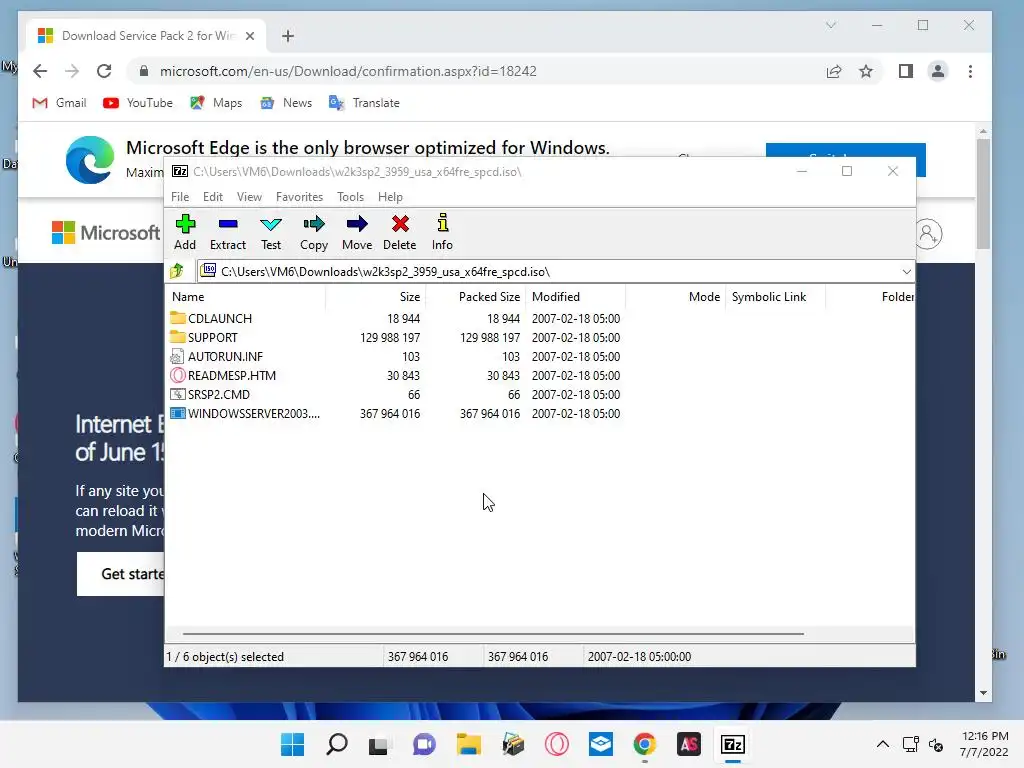Select the SUPPORT folder
1024x768 pixels.
pos(213,338)
